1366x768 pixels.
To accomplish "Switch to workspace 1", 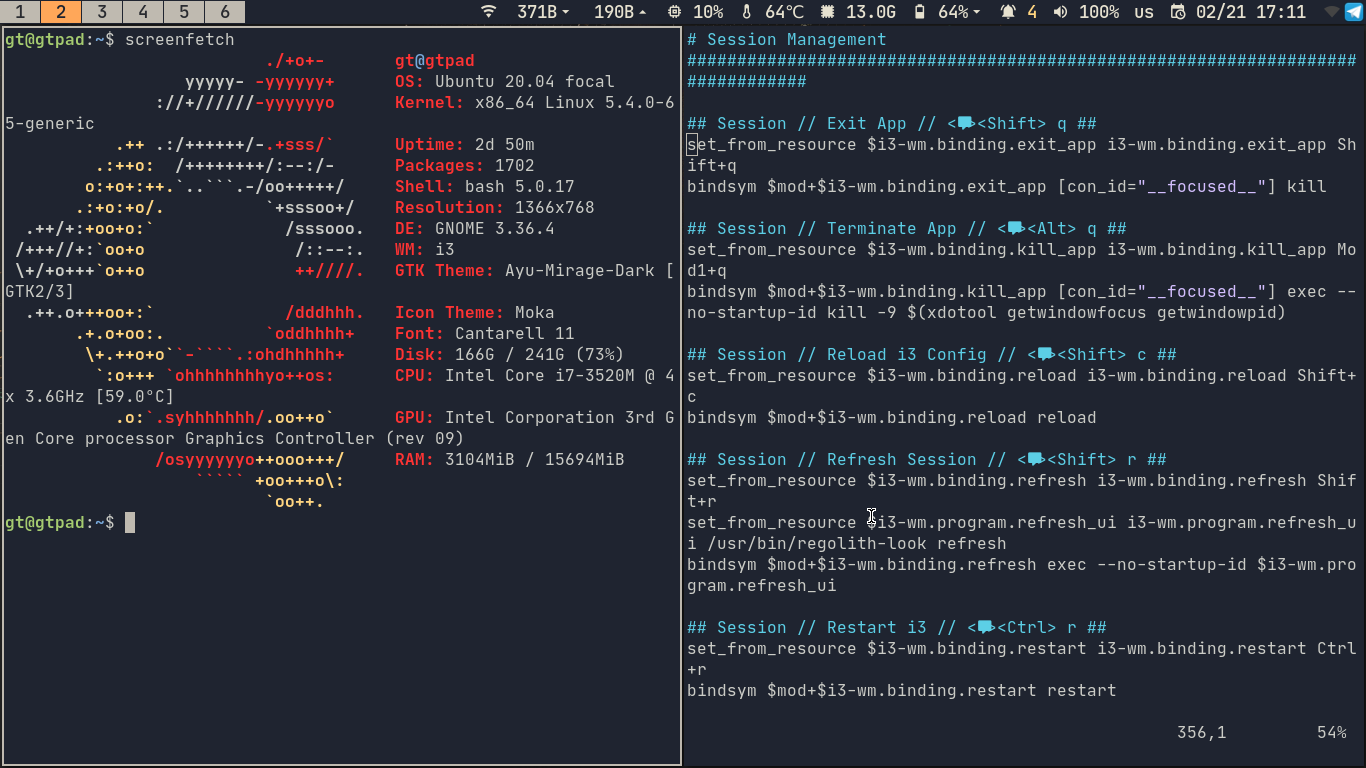I will click(20, 12).
